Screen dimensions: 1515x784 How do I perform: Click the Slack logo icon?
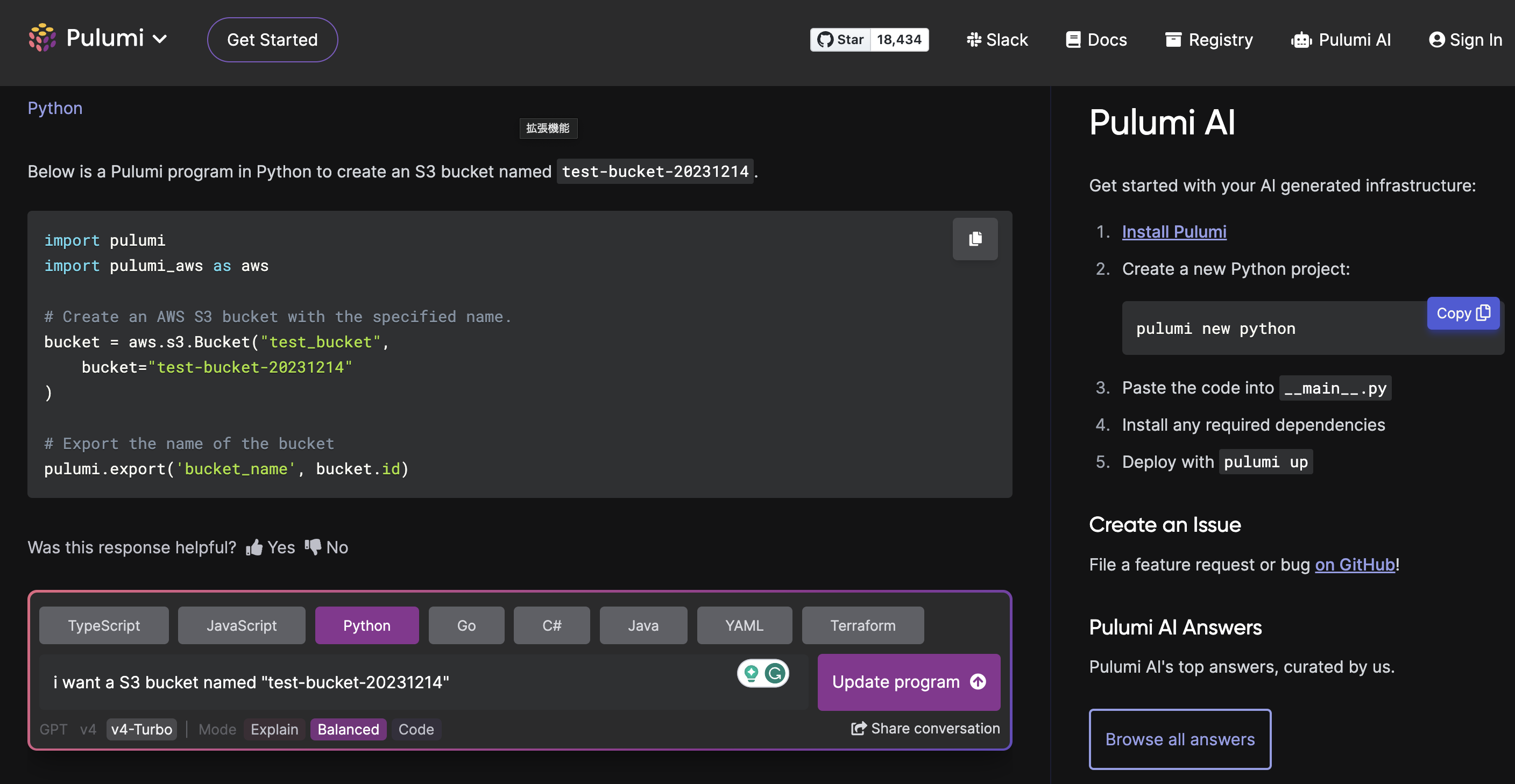974,39
